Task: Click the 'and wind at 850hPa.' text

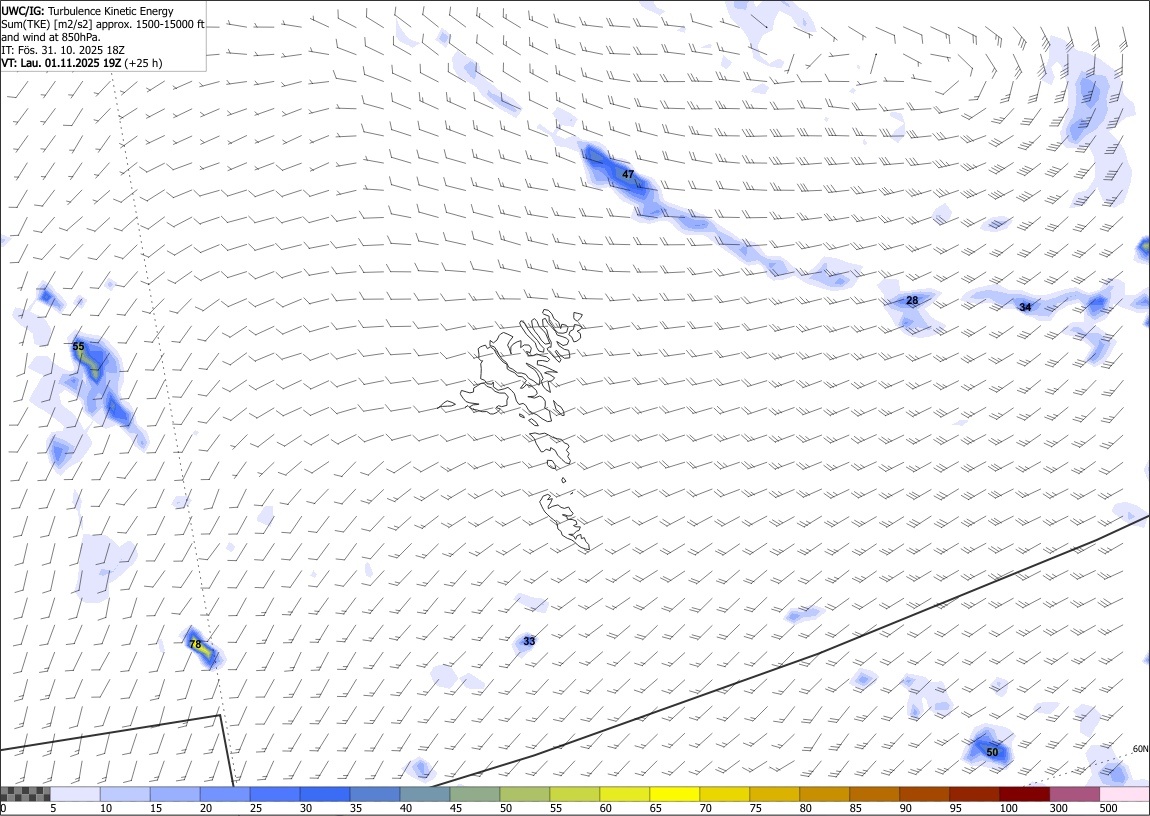Action: [x=51, y=37]
